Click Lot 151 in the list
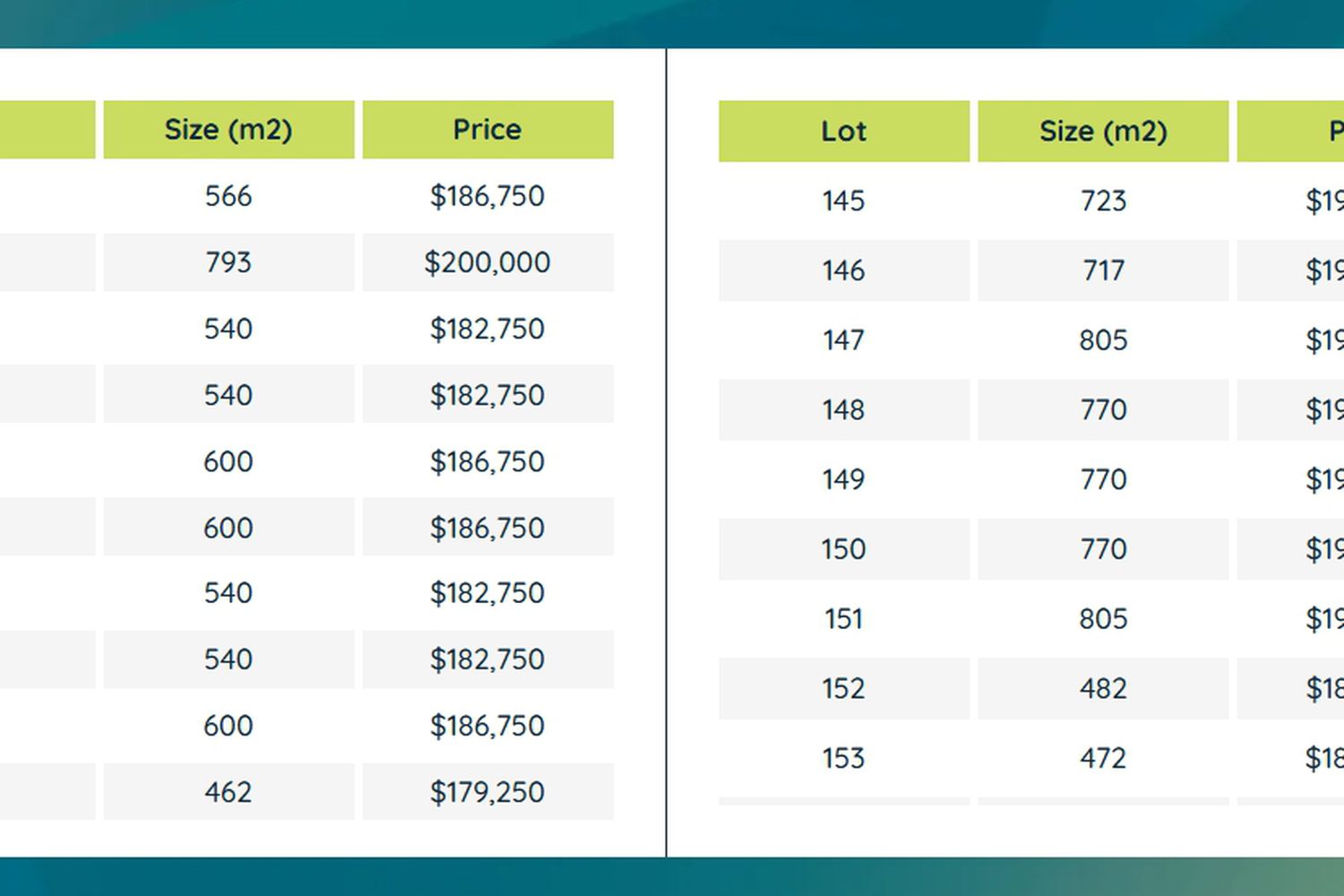The height and width of the screenshot is (896, 1344). pyautogui.click(x=843, y=619)
